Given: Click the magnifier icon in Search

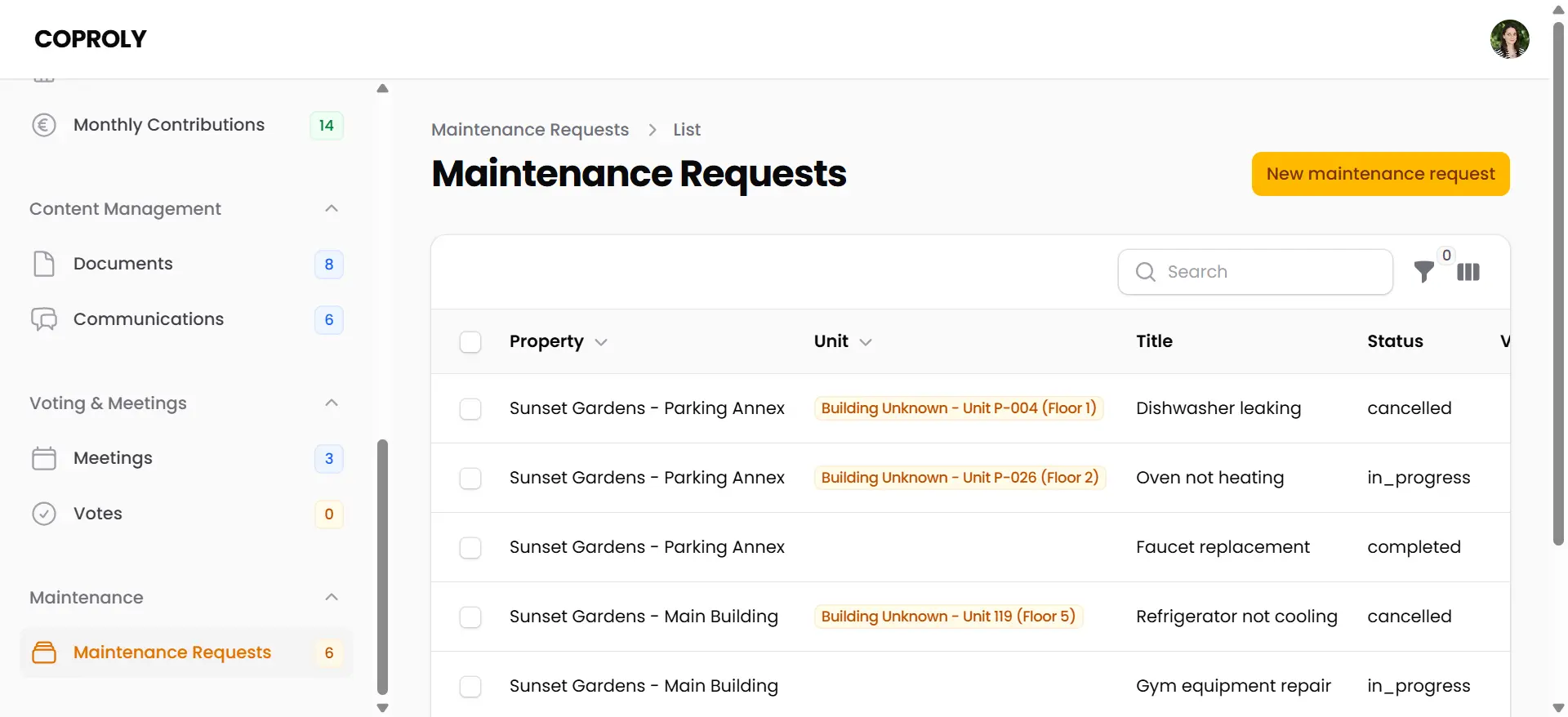Looking at the screenshot, I should click(x=1146, y=272).
